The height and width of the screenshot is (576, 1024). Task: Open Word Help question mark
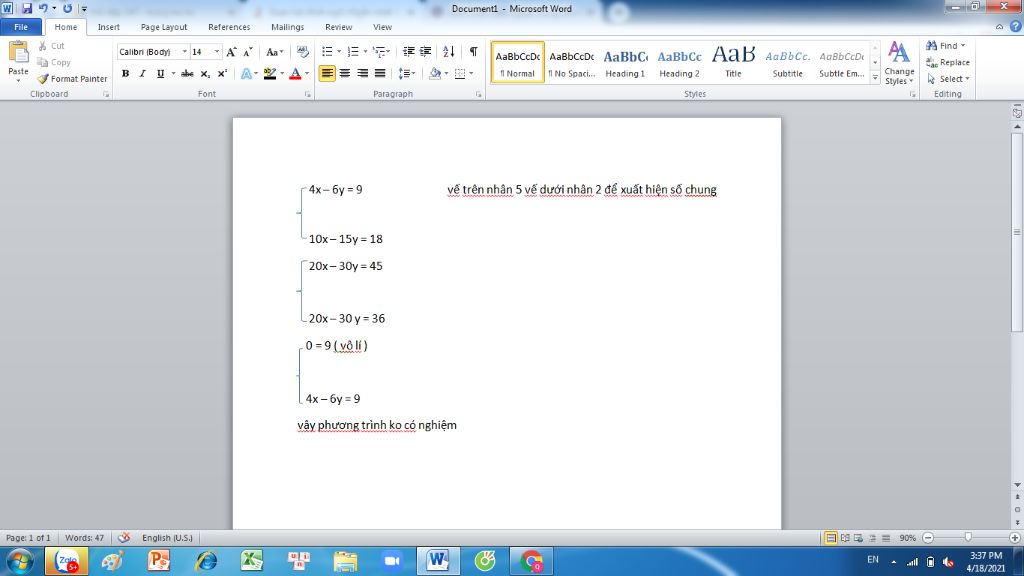(1016, 27)
